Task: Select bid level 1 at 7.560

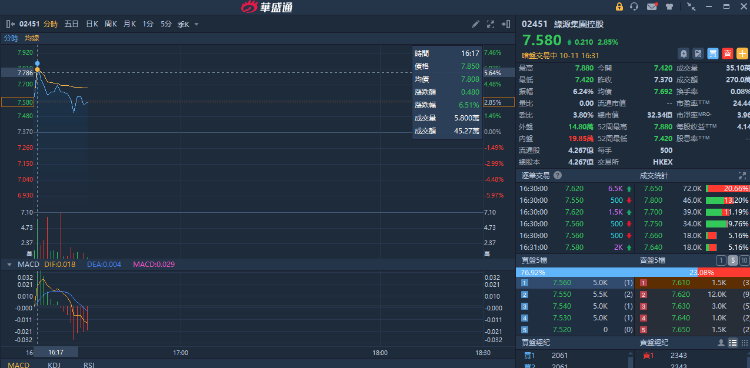Action: point(575,283)
